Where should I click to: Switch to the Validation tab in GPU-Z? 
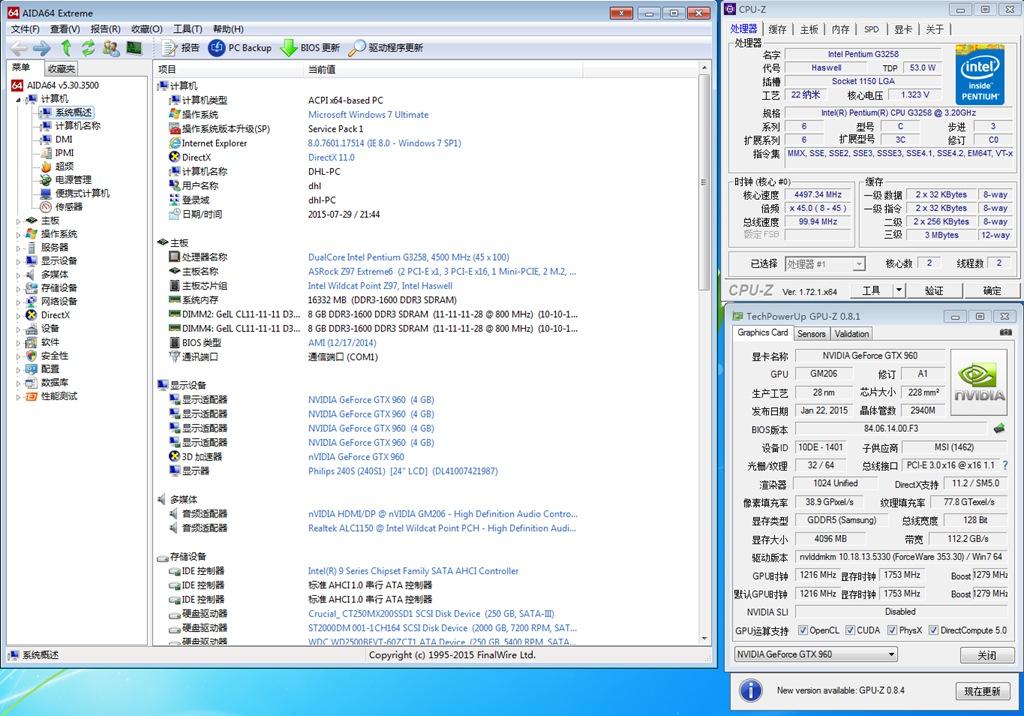pos(852,333)
